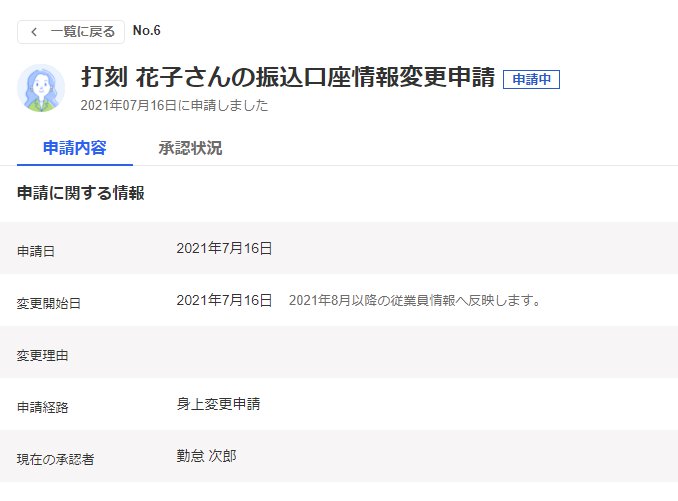This screenshot has height=501, width=678.
Task: Click the note 2021年8月以降の従業員情報へ反映します。
Action: pyautogui.click(x=415, y=300)
